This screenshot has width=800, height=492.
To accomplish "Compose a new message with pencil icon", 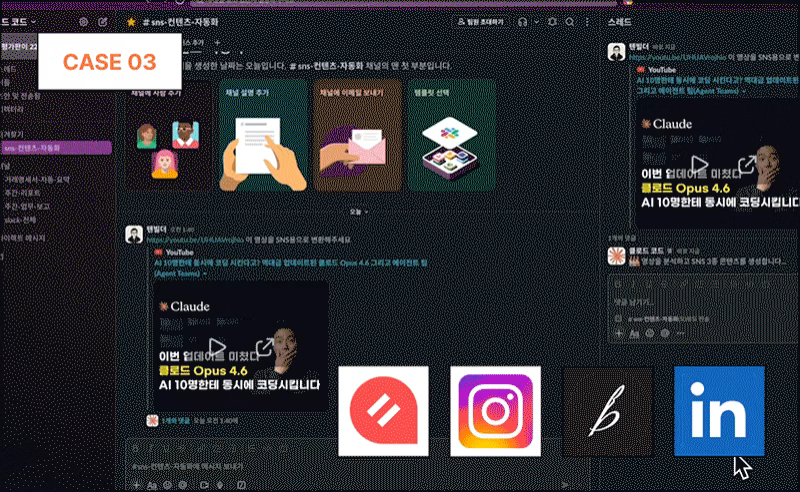I will [x=103, y=22].
